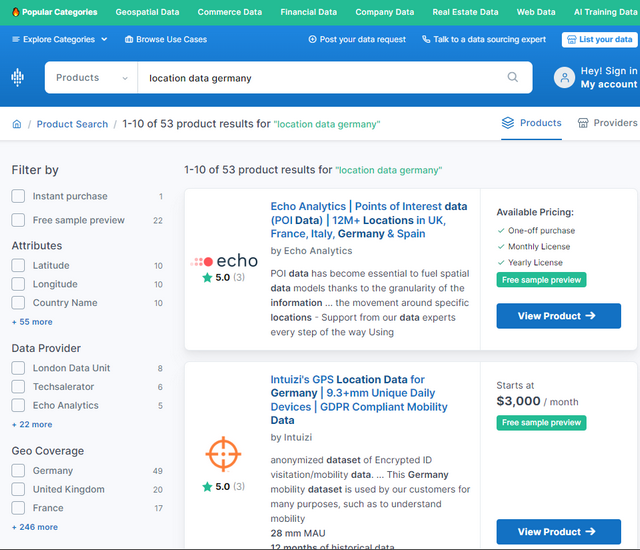This screenshot has height=550, width=640.
Task: Click the Products layers icon tab
Action: pos(508,123)
